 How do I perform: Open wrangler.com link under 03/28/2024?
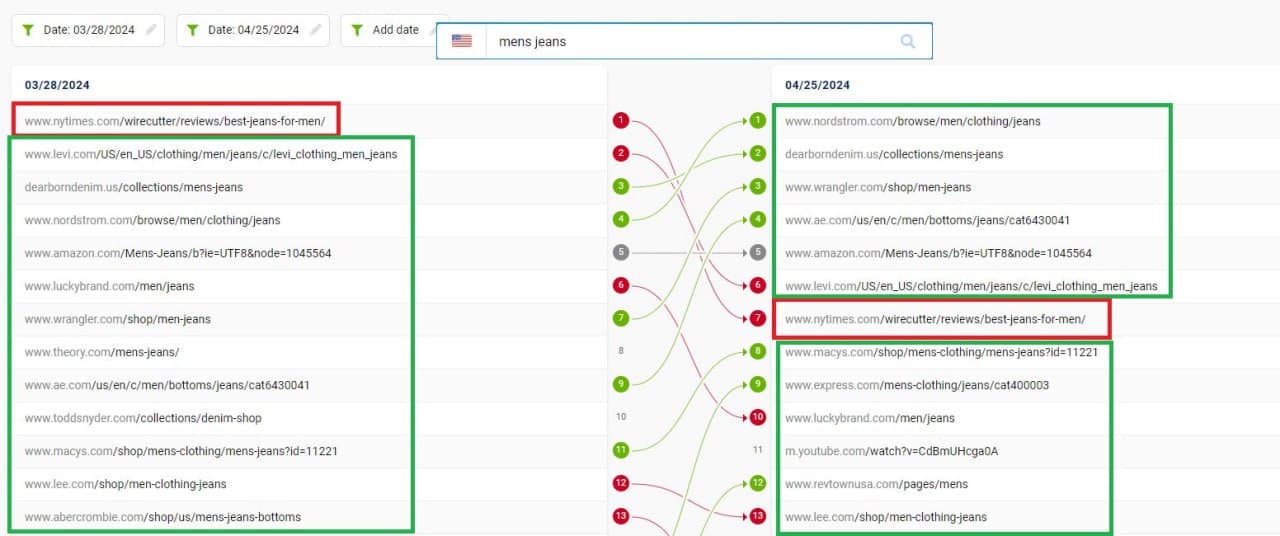[118, 319]
